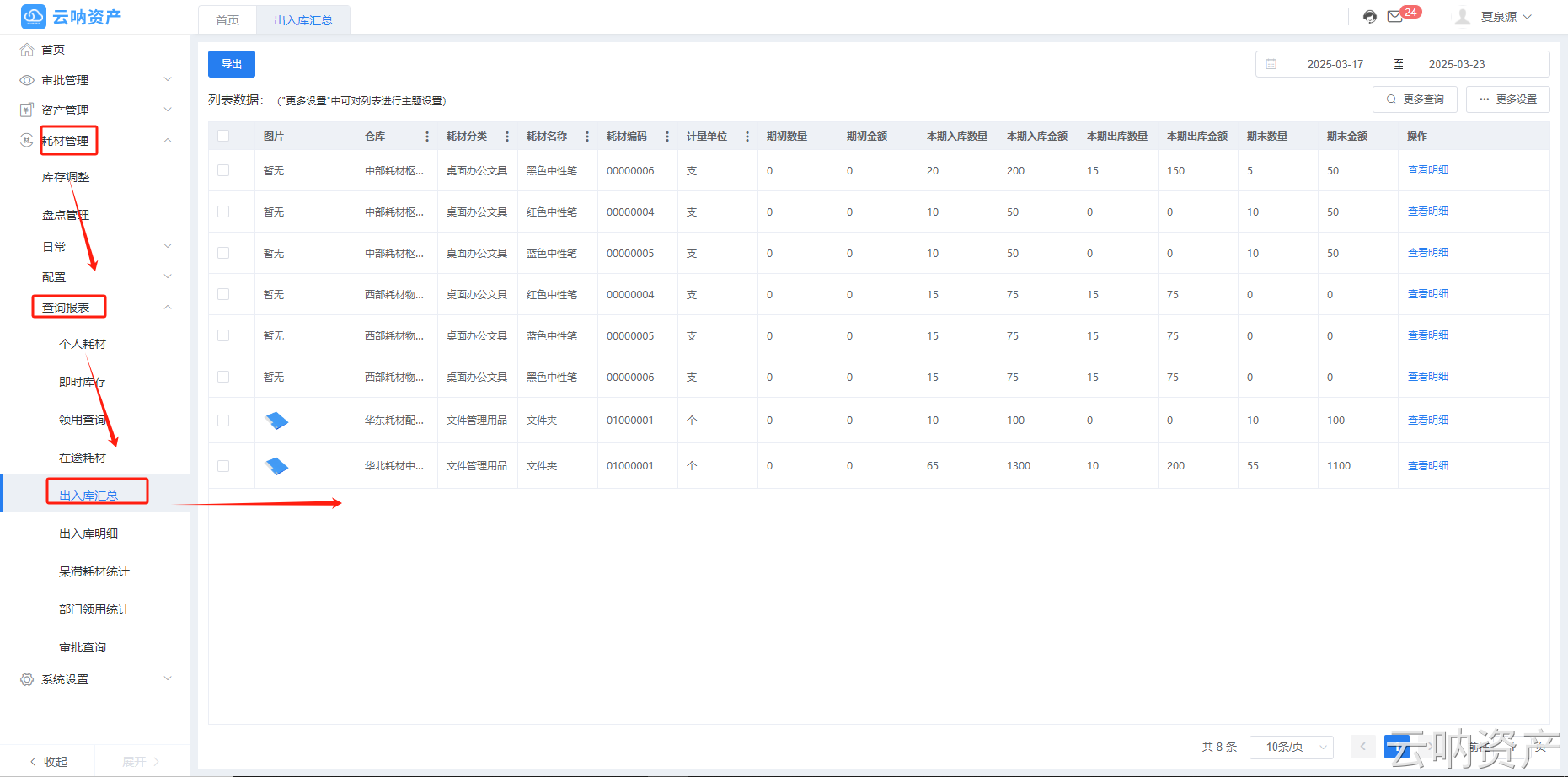Collapse the sidebar with 收起
Screen dimensions: 1568x777
[x=48, y=762]
